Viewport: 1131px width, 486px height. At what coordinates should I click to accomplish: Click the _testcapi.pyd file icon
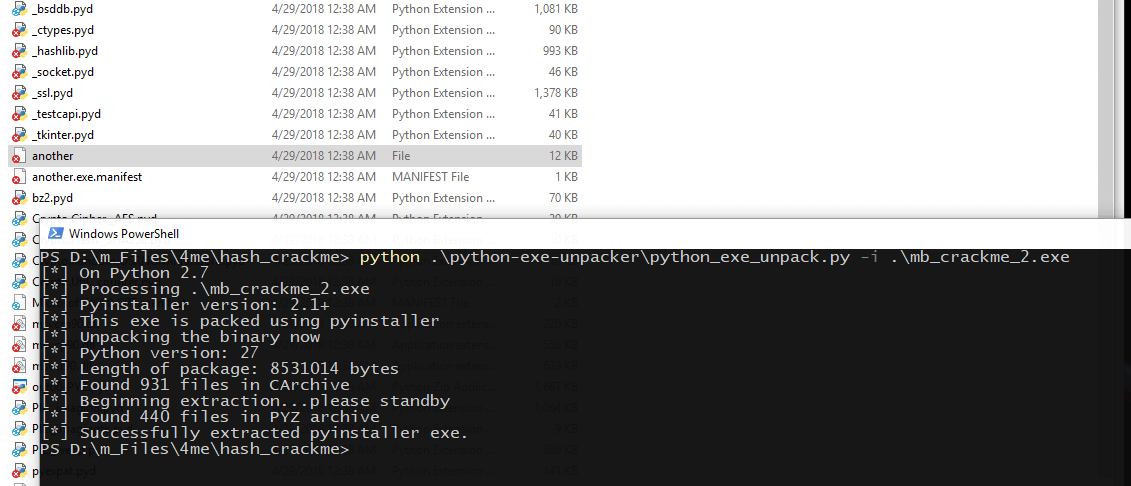tap(19, 114)
